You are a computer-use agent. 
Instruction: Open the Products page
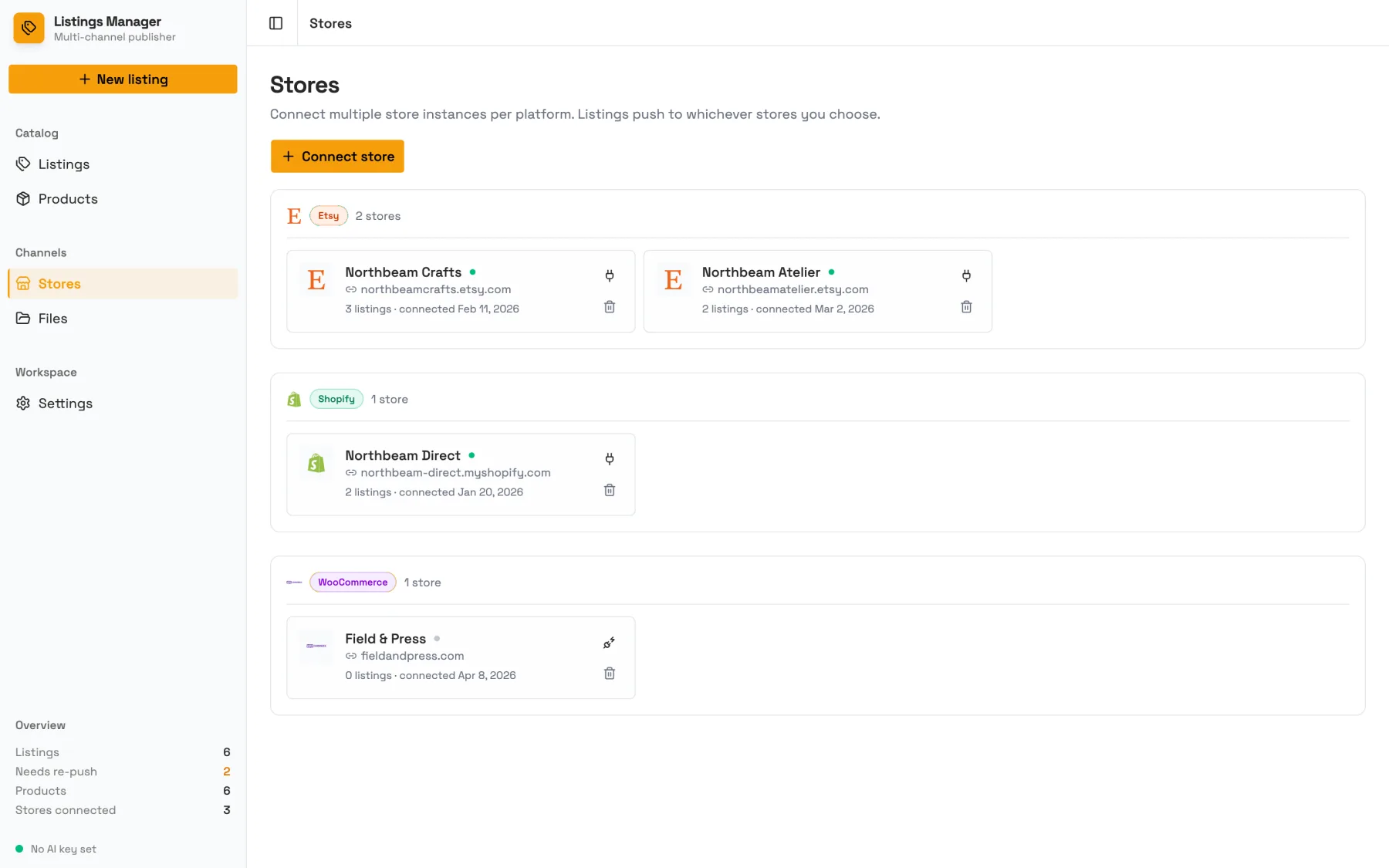pos(123,199)
